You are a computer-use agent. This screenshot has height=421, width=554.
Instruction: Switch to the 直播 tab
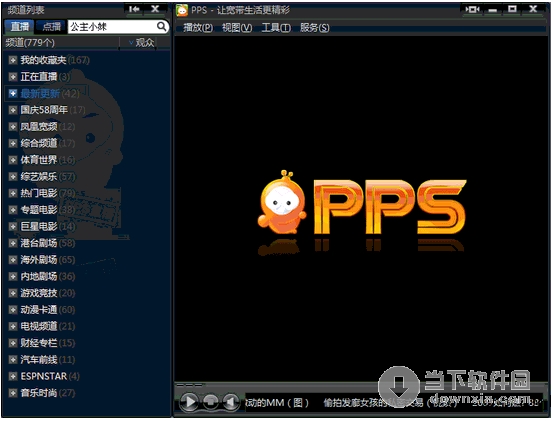pyautogui.click(x=20, y=26)
